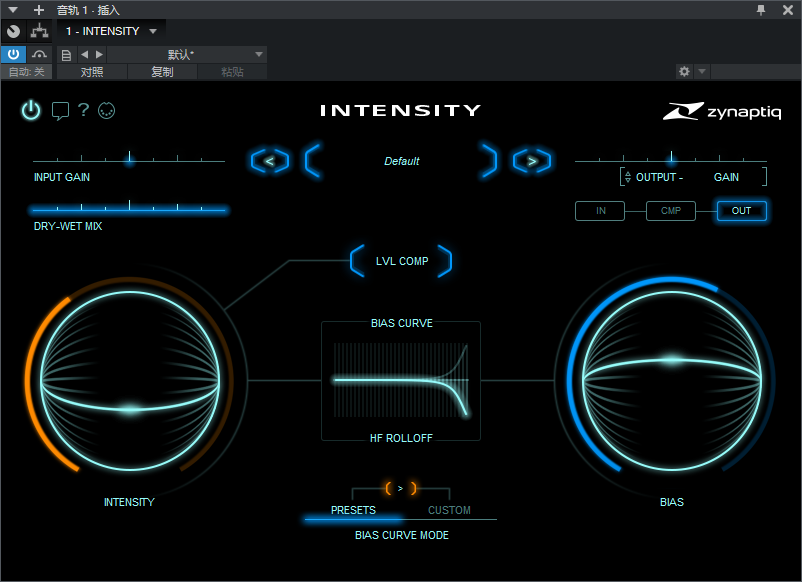The width and height of the screenshot is (802, 582).
Task: Close the plugin window
Action: pos(788,10)
